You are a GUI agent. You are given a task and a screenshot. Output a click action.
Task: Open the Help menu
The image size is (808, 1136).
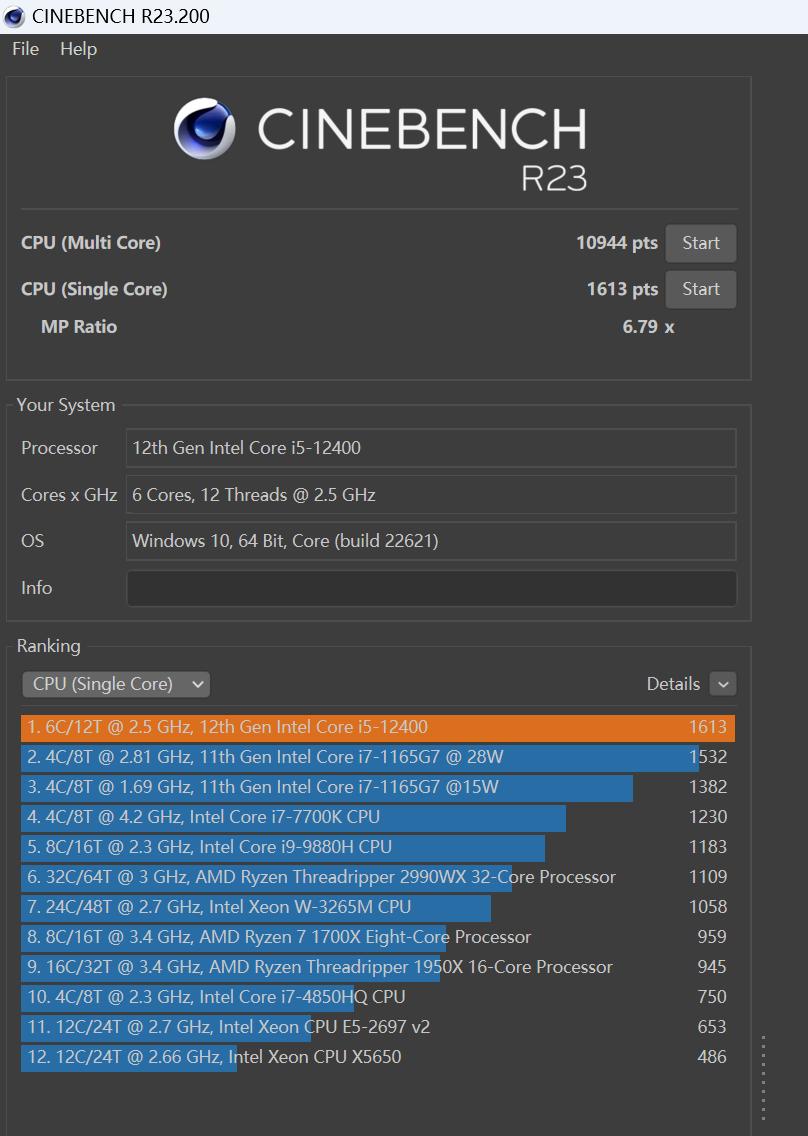(x=78, y=49)
